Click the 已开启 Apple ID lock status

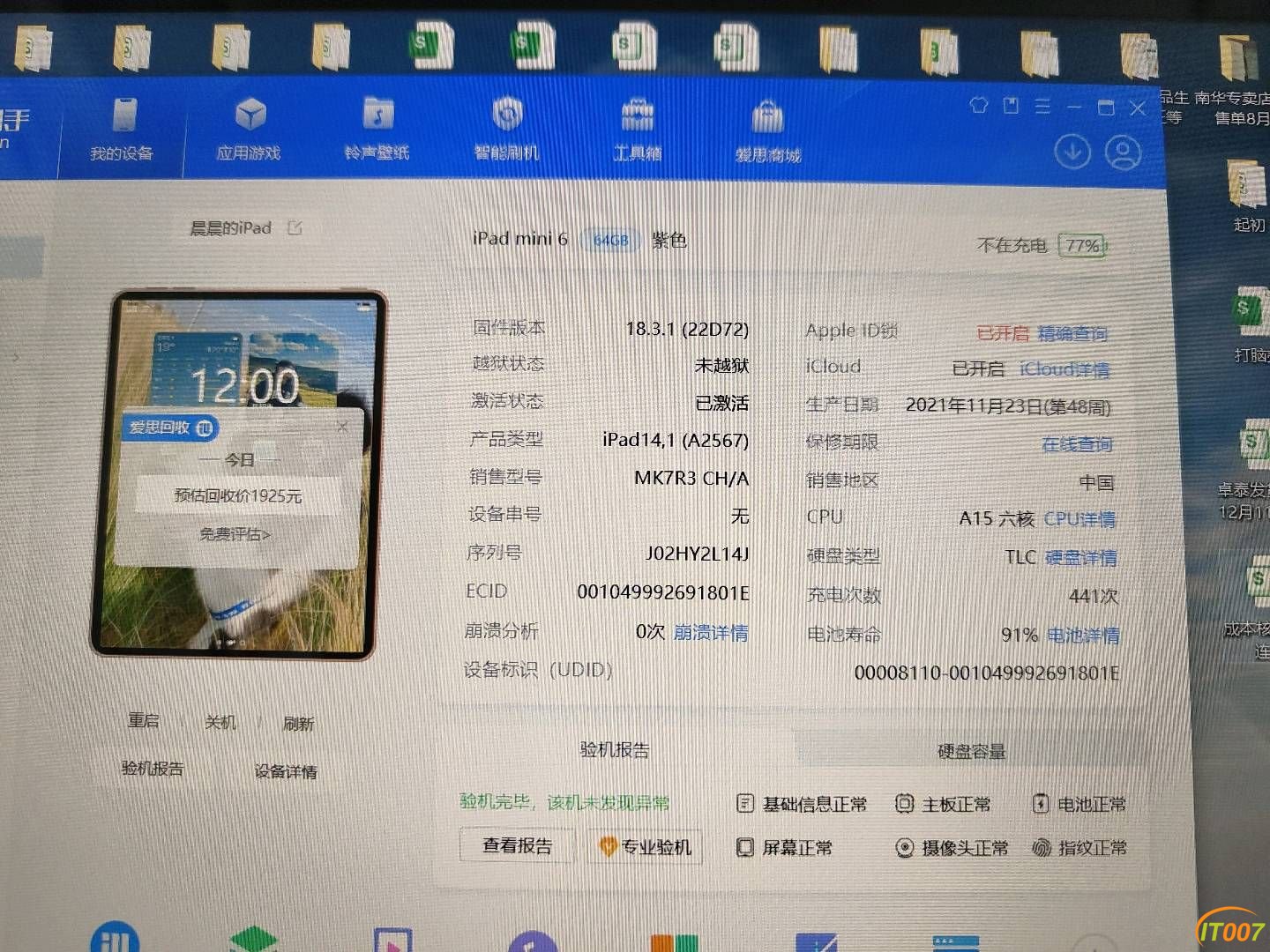pyautogui.click(x=1003, y=333)
